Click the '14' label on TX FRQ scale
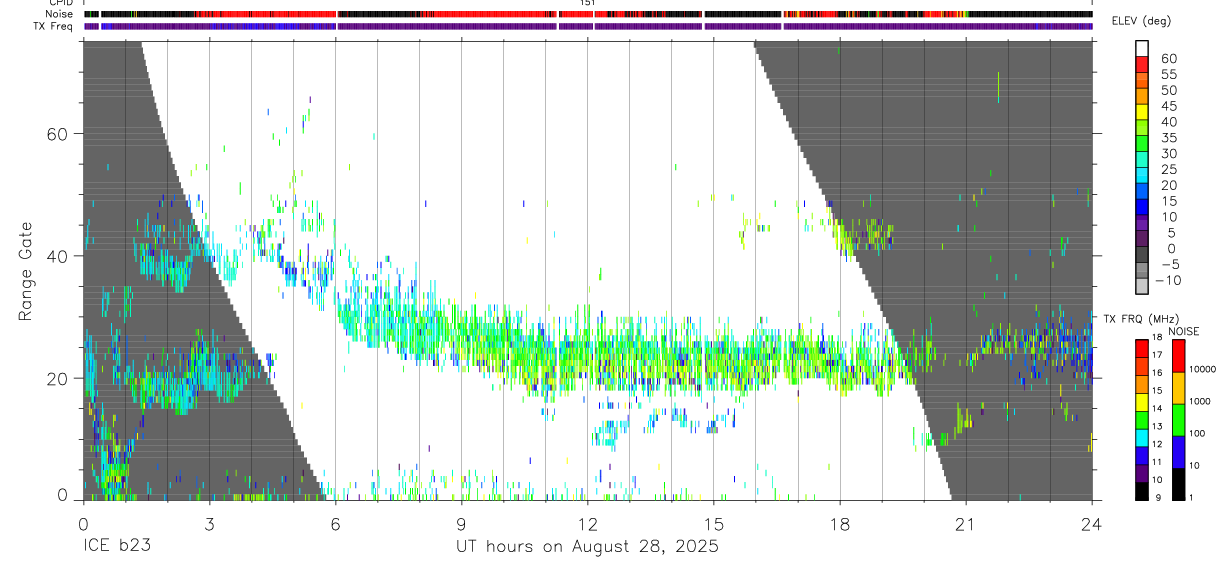Viewport: 1228px width, 567px height. [x=1157, y=408]
